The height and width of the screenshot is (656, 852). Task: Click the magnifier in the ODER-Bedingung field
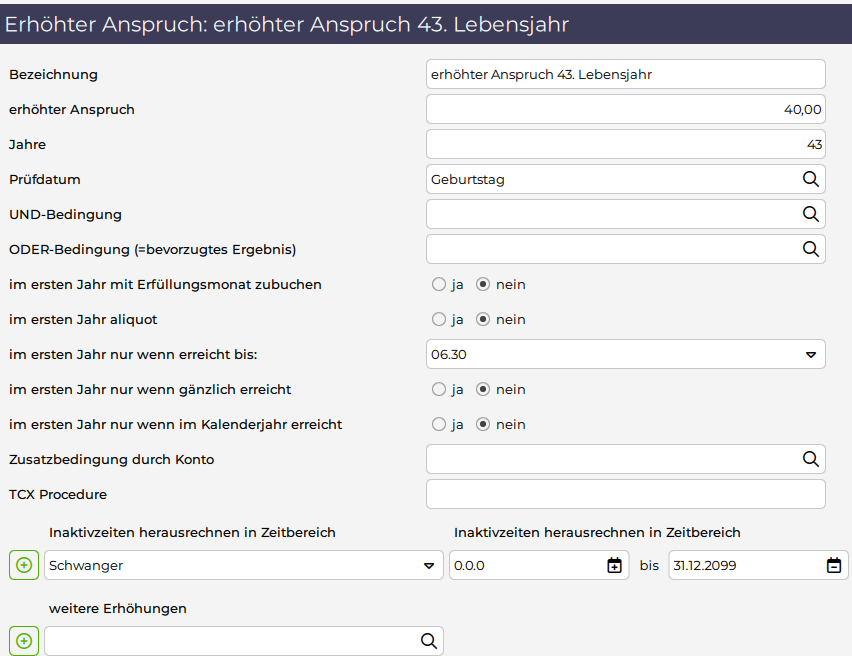810,249
